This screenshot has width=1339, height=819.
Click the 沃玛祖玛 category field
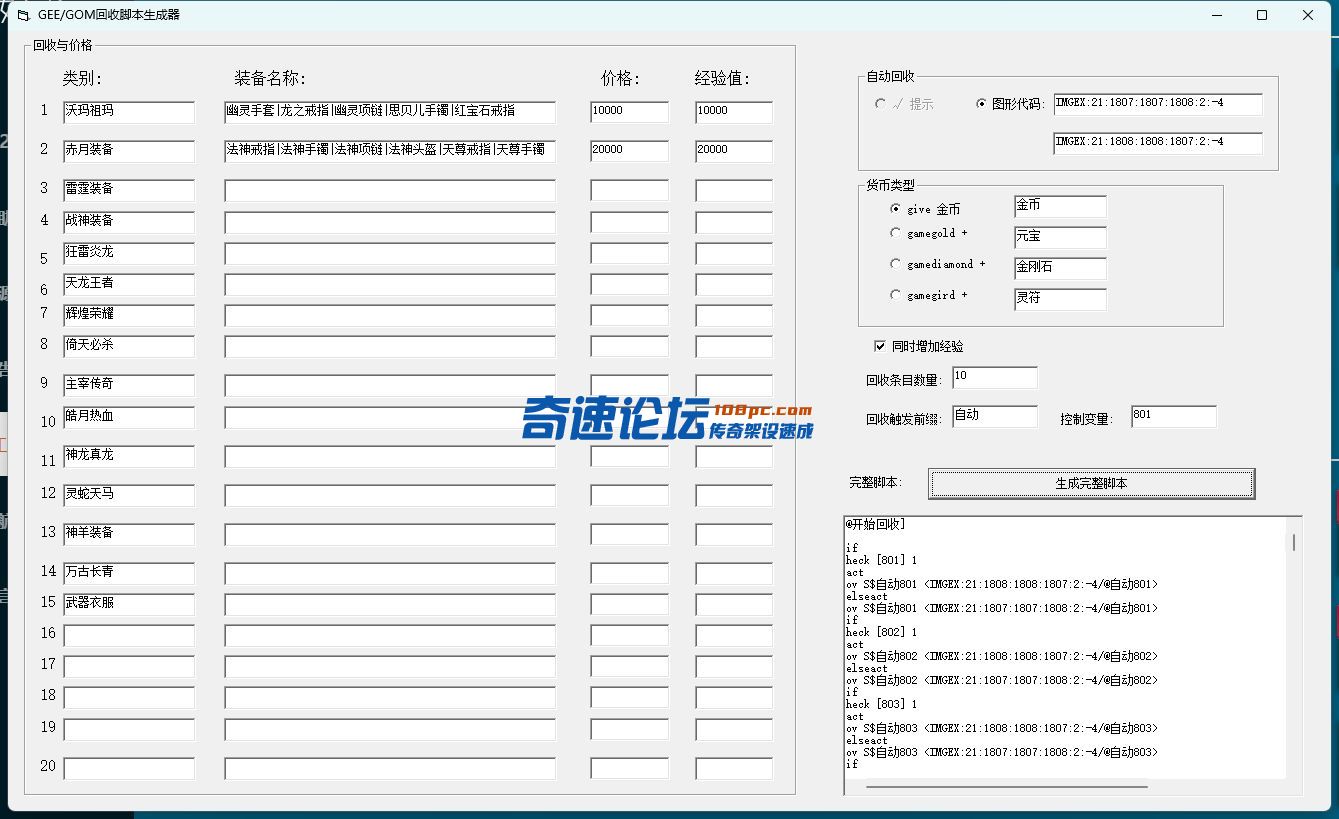pos(129,112)
